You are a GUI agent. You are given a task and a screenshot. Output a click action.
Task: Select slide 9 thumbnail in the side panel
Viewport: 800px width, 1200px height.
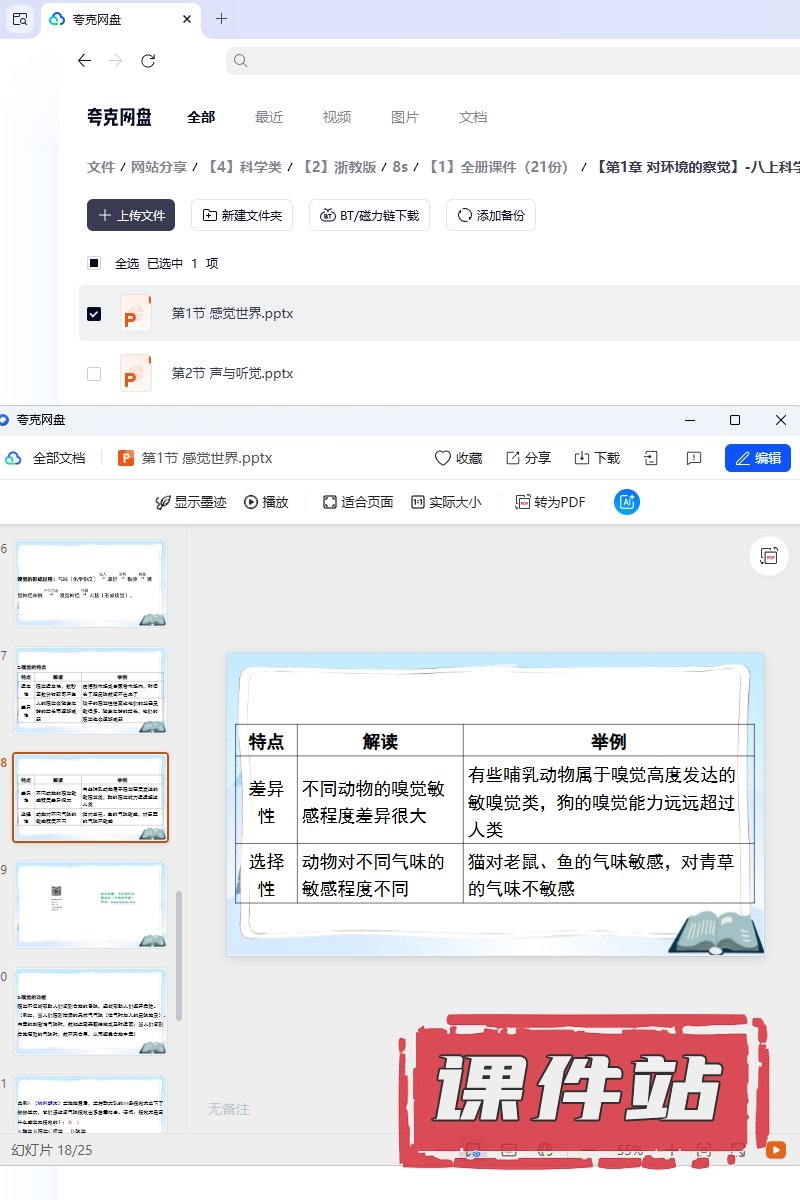pos(90,904)
